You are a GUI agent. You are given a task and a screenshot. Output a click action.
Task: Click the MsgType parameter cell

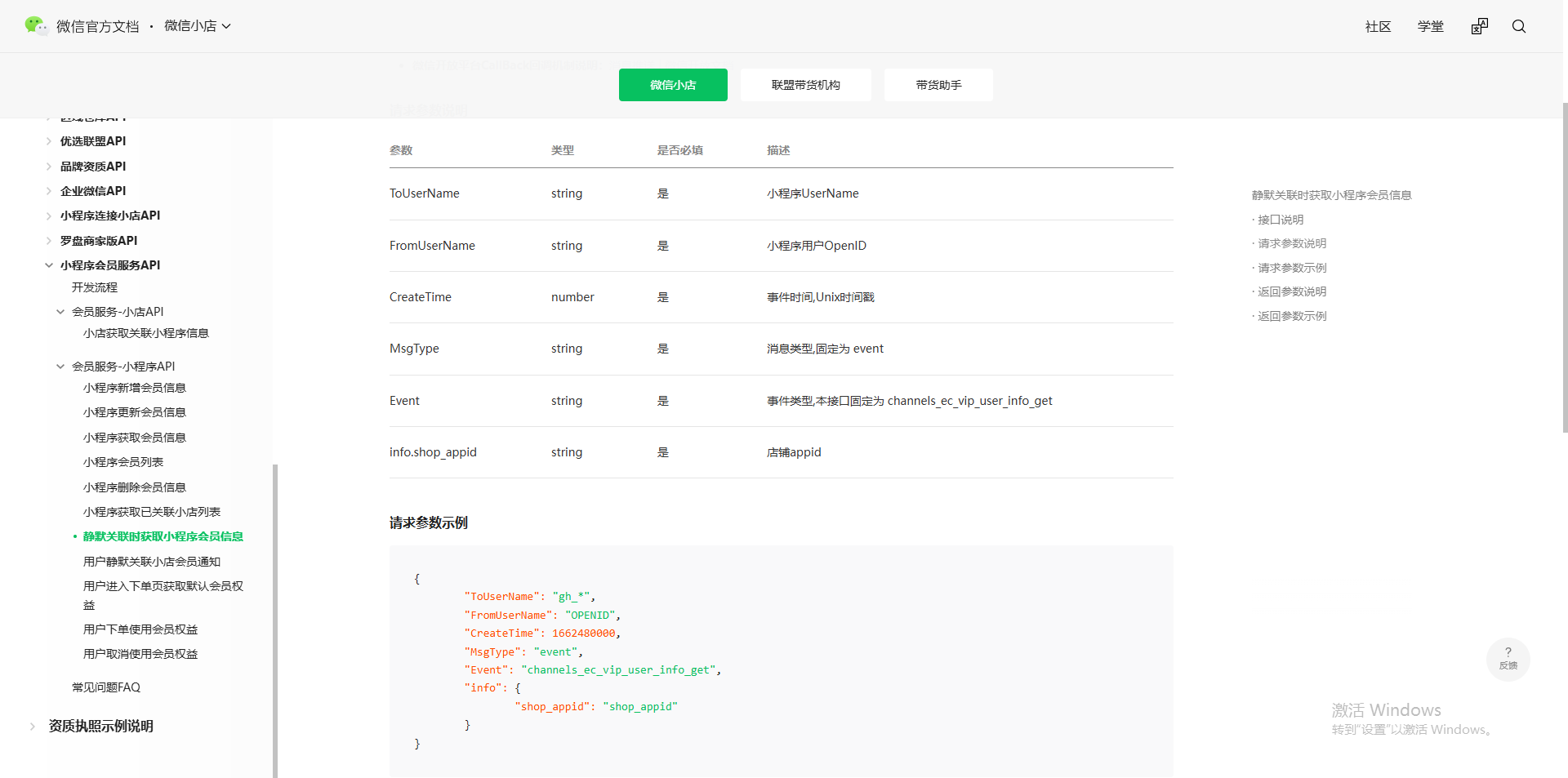(x=414, y=349)
